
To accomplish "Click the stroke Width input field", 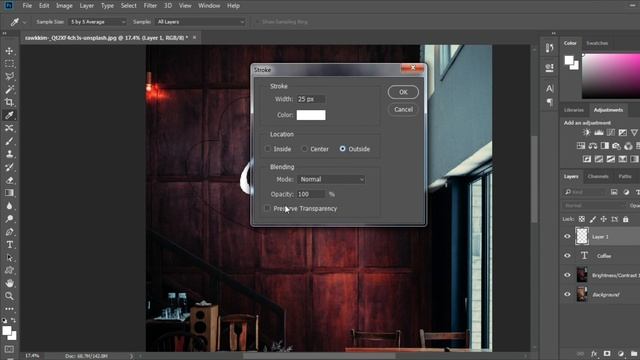I will pos(311,99).
